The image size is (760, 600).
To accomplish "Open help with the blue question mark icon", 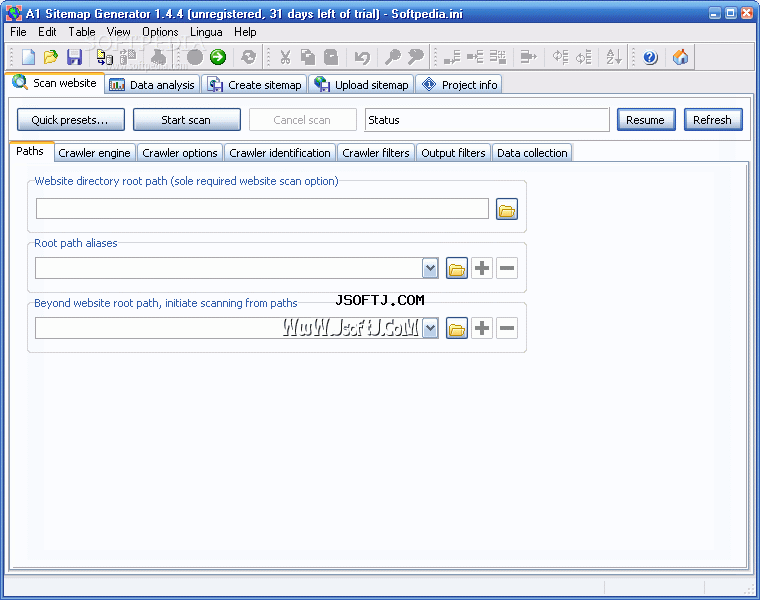I will [x=650, y=57].
